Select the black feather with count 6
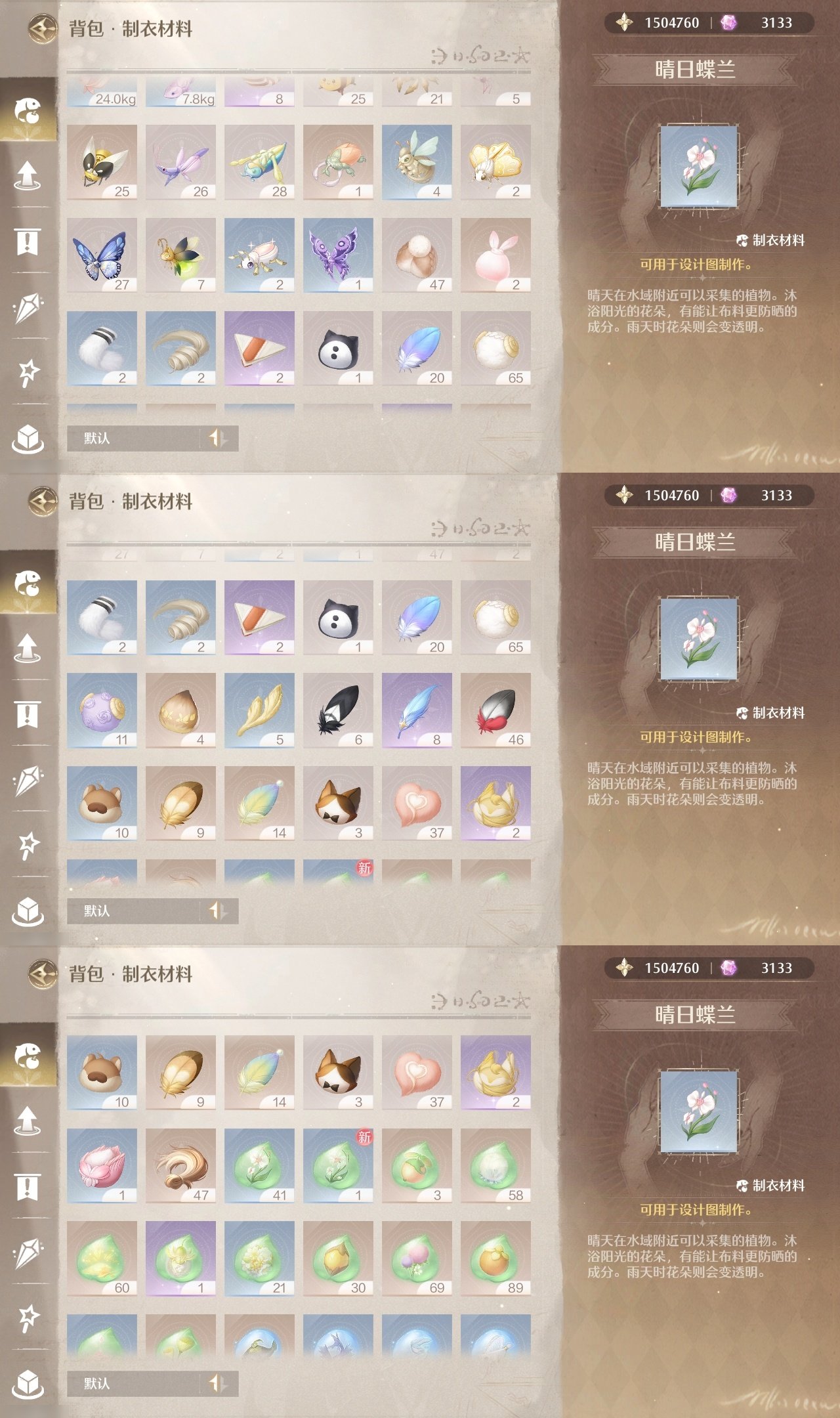 pos(338,710)
